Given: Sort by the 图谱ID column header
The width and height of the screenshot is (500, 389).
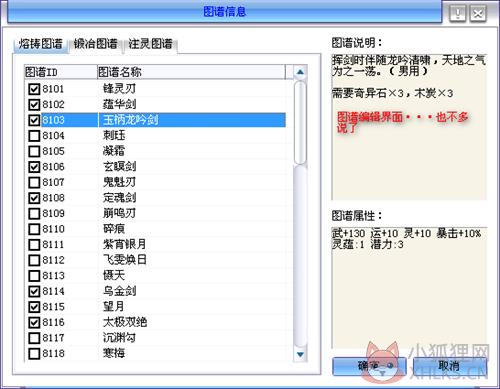Looking at the screenshot, I should 61,72.
